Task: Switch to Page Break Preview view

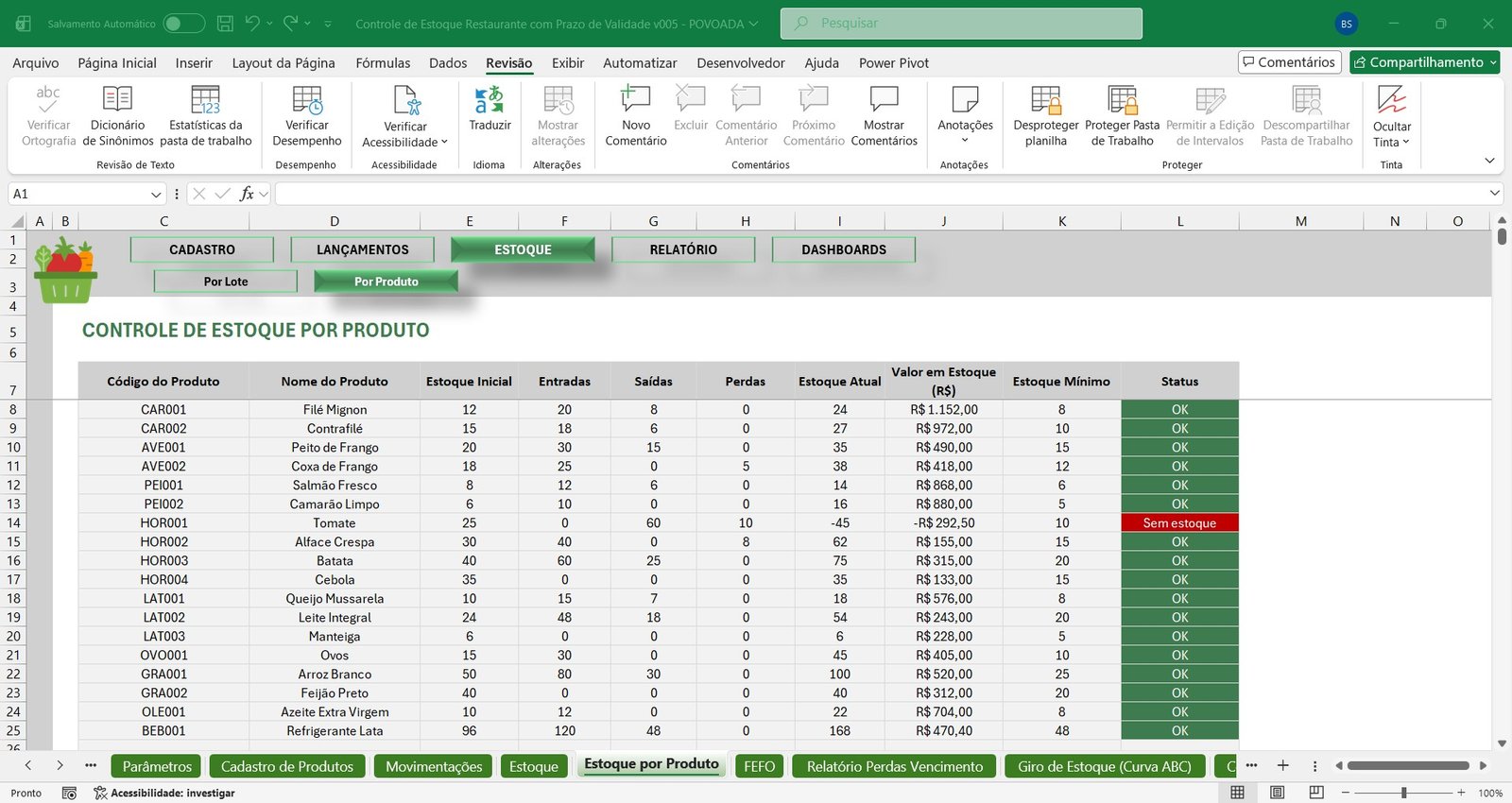Action: (x=1316, y=793)
